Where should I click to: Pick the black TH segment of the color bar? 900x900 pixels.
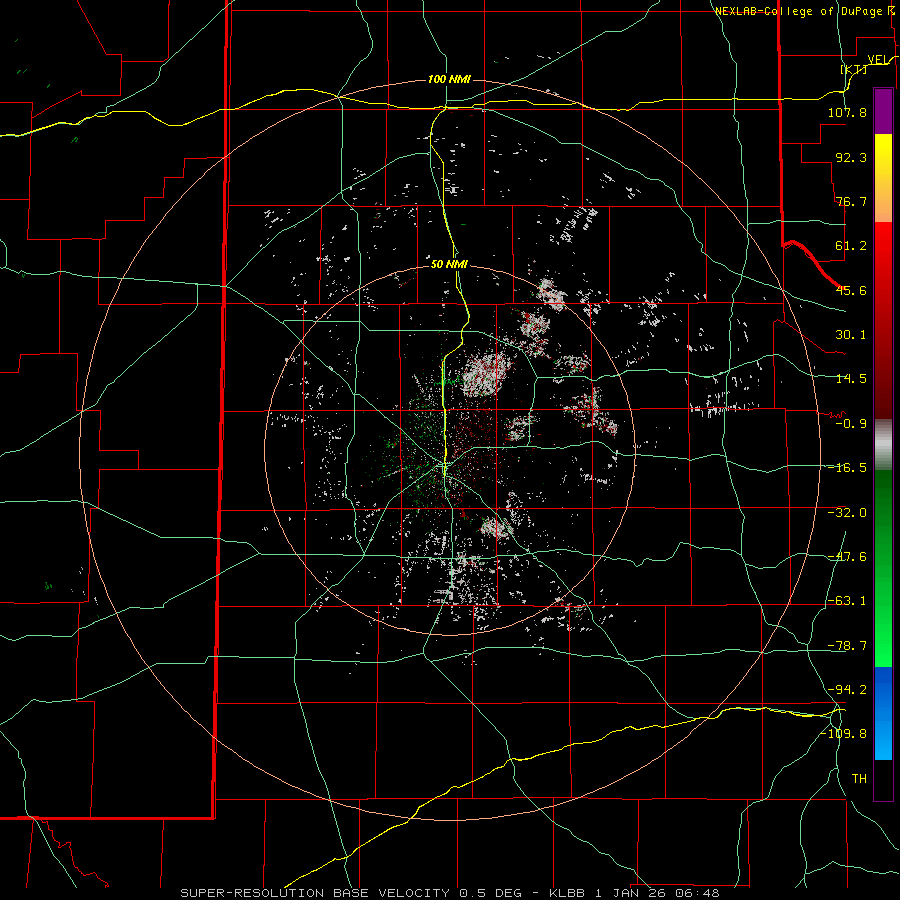(883, 779)
